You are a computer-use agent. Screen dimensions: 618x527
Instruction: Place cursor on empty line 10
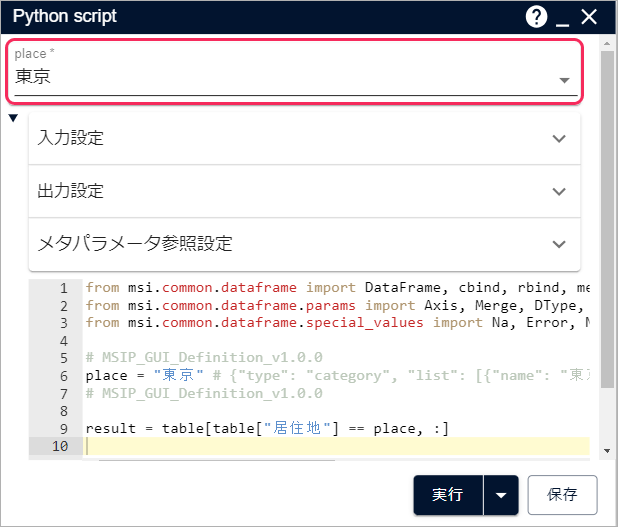[337, 446]
